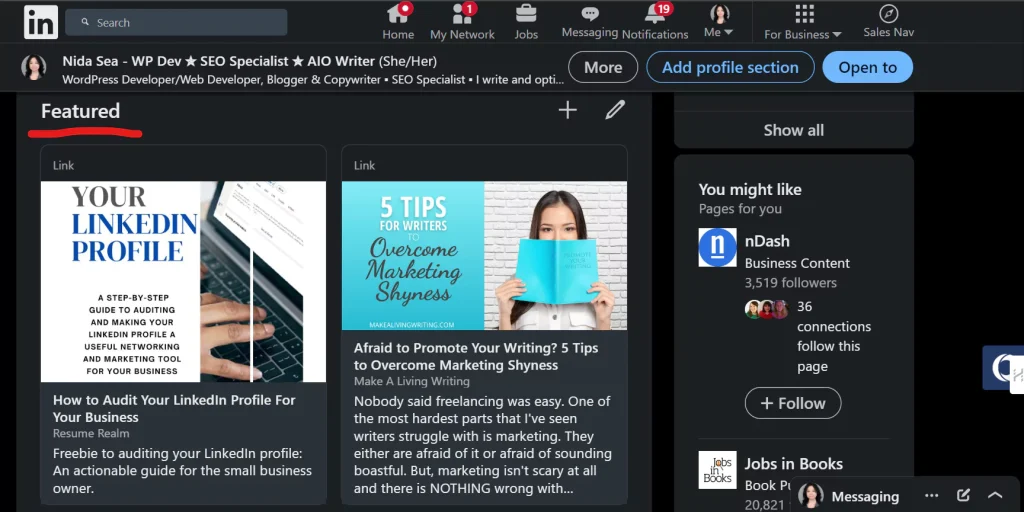Open 'How to Audit Your LinkedIn Profile' link title
Screen dimensions: 1024x512
(174, 408)
